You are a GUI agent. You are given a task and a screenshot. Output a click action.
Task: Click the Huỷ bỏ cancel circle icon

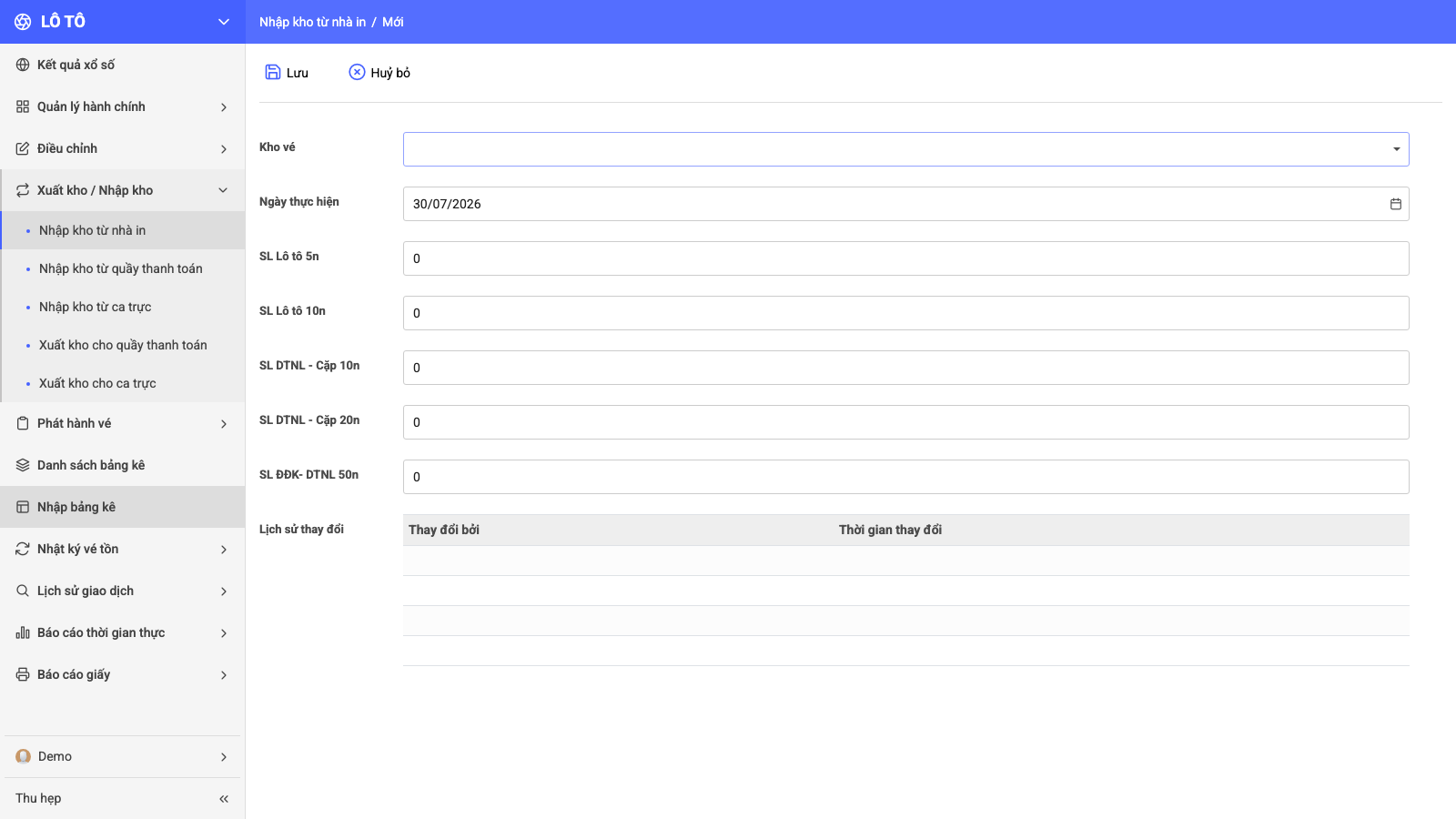(357, 72)
